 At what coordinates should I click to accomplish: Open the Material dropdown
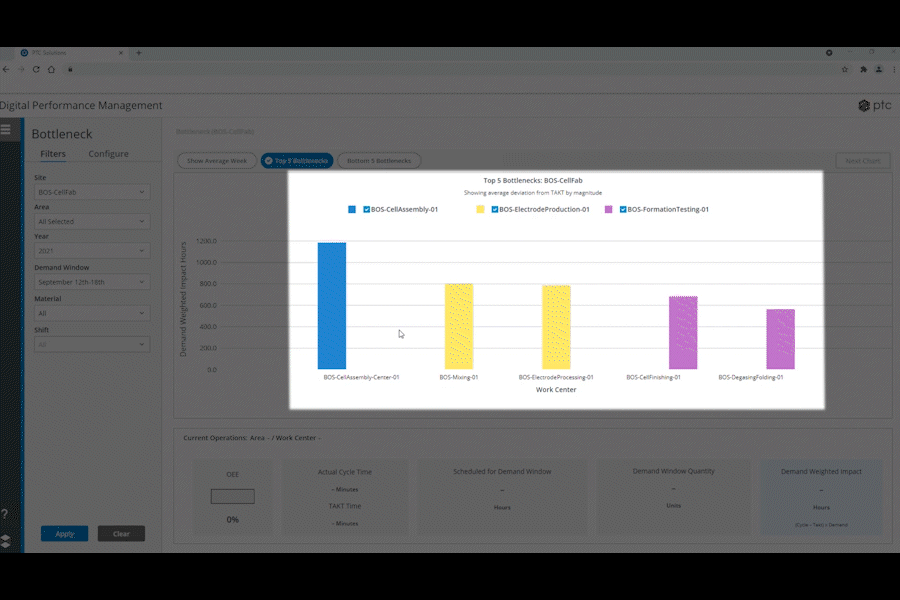coord(92,313)
